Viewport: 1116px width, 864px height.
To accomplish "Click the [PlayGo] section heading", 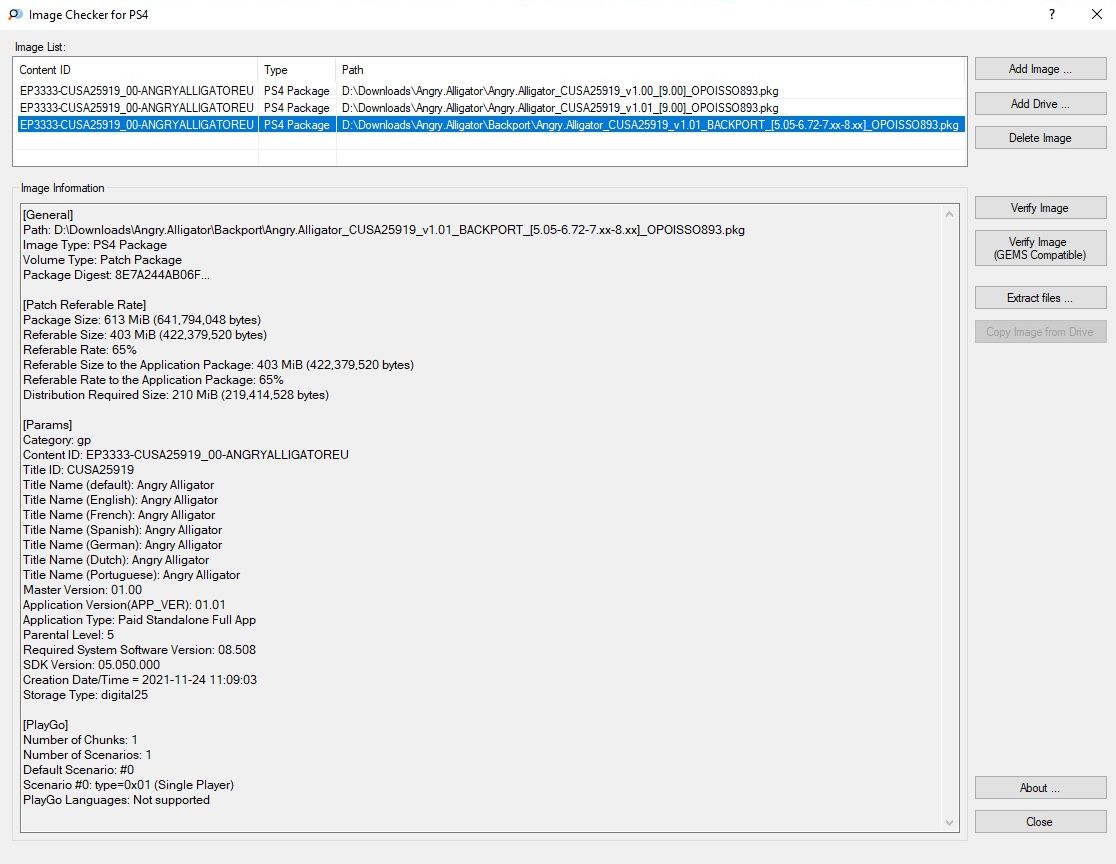I will coord(46,725).
